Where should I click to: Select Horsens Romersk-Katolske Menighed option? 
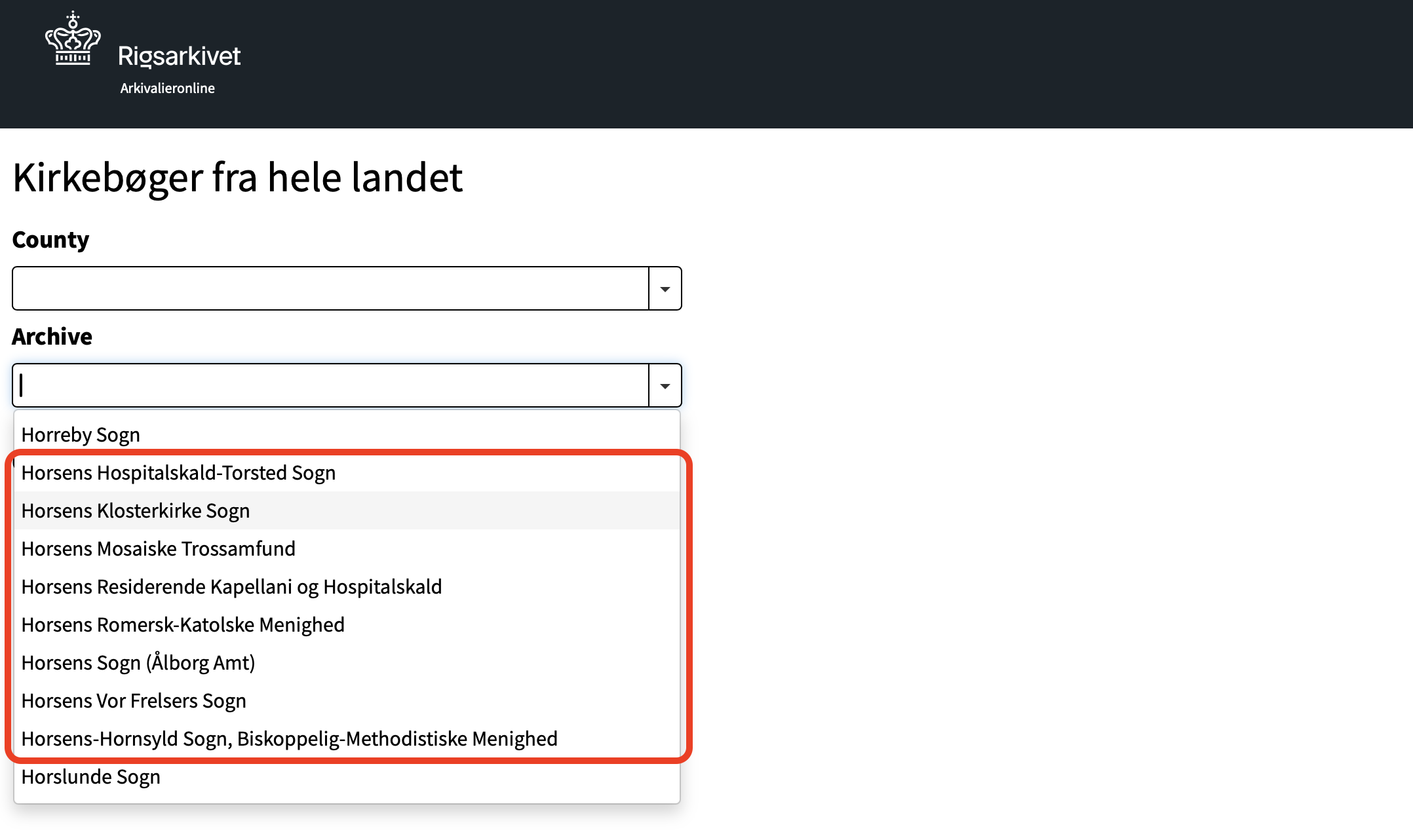(x=347, y=624)
